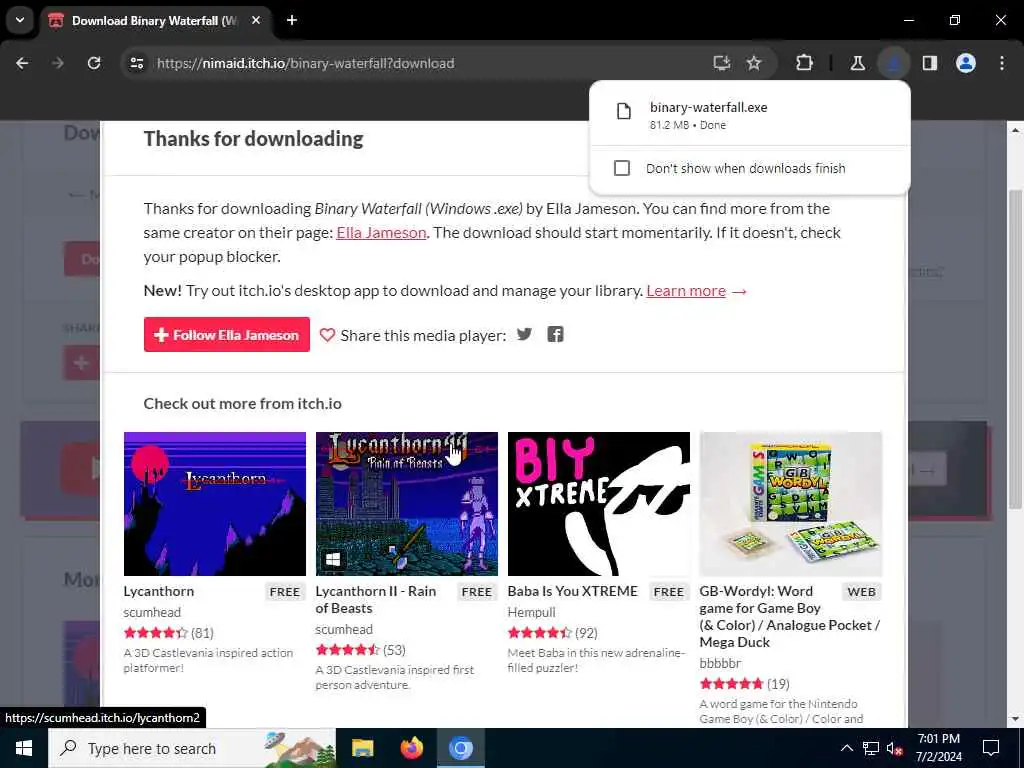Screen dimensions: 1024x768
Task: Open the Baba Is You XTREME thumbnail
Action: tap(598, 504)
